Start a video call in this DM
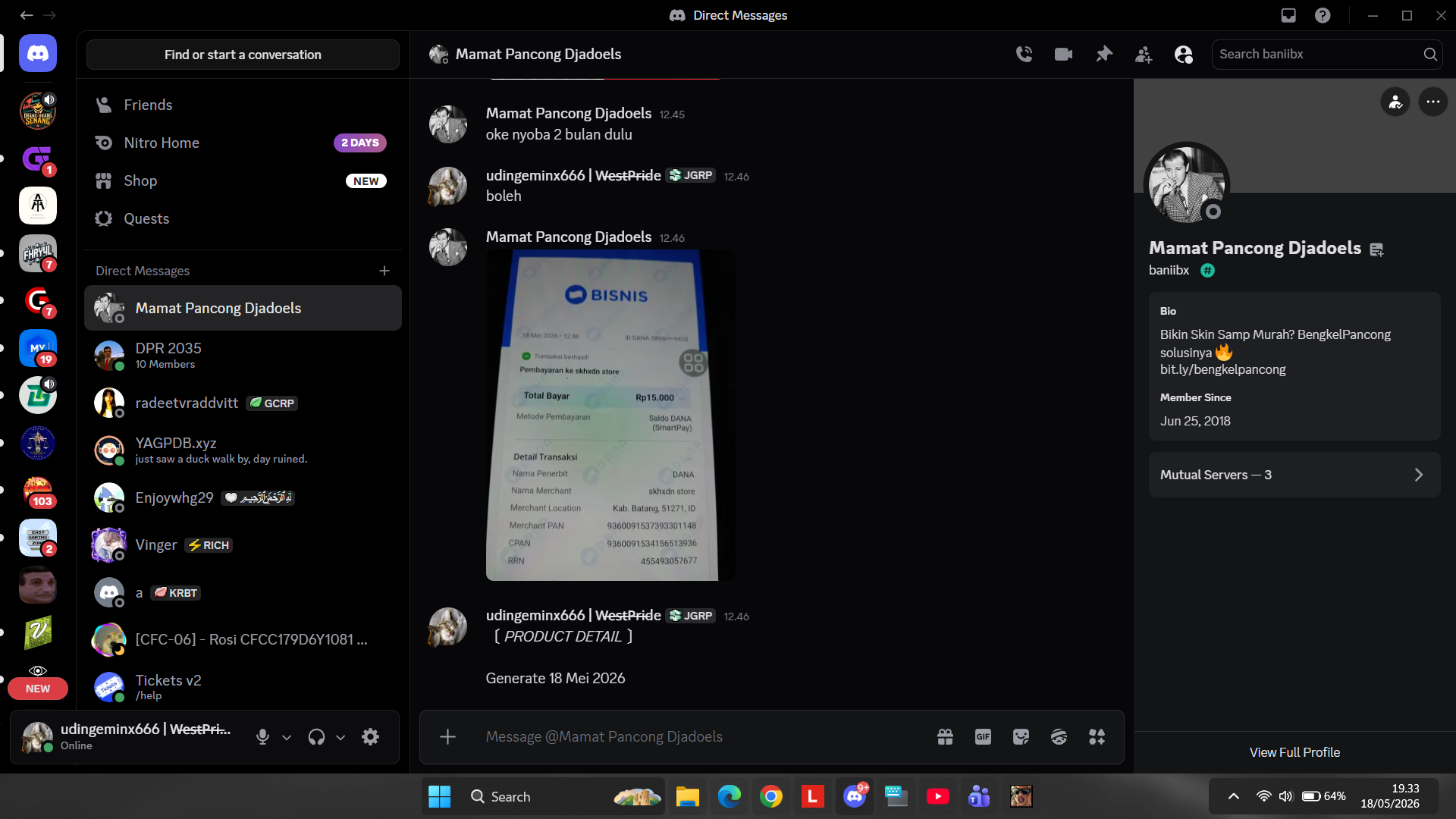The width and height of the screenshot is (1456, 819). [x=1063, y=54]
